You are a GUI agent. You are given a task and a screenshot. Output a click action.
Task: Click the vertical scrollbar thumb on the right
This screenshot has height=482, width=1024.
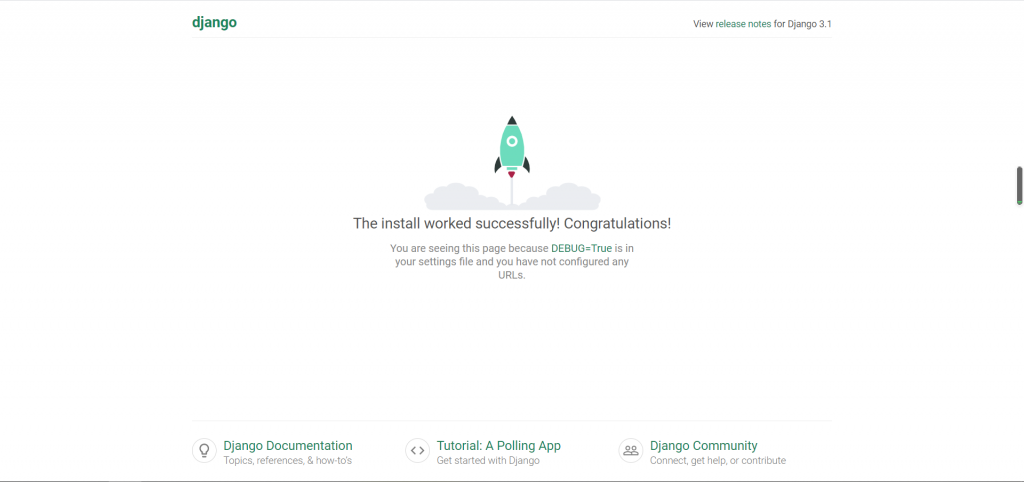tap(1019, 185)
